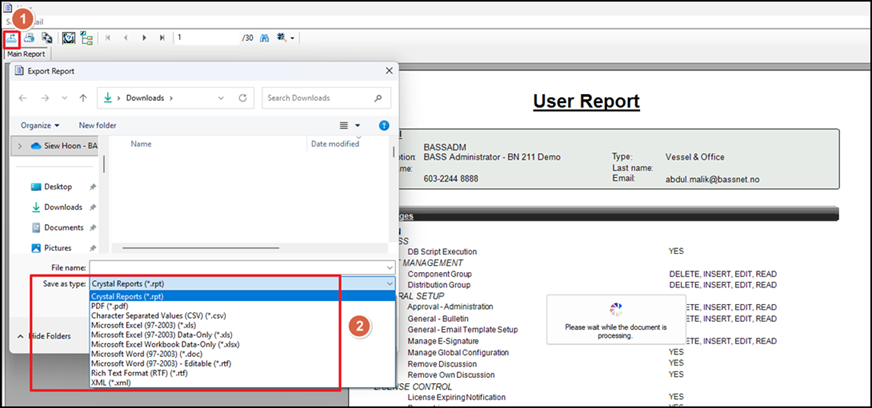Toggle the group tree toolbar icon
The height and width of the screenshot is (408, 872).
pos(86,38)
